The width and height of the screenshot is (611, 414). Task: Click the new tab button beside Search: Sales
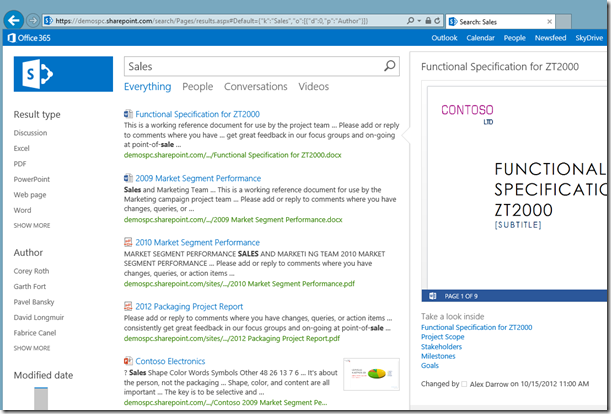coord(563,22)
